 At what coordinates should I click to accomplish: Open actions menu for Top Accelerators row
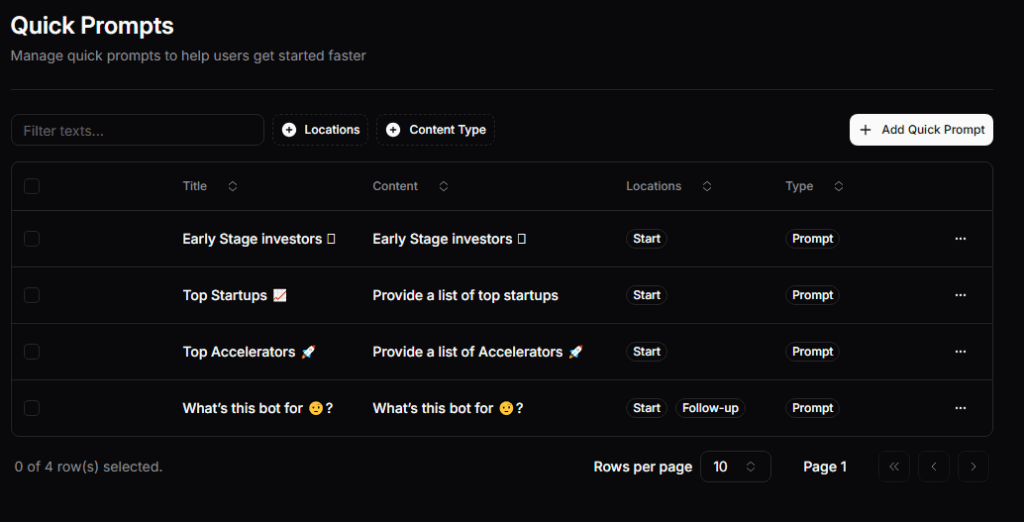(960, 352)
